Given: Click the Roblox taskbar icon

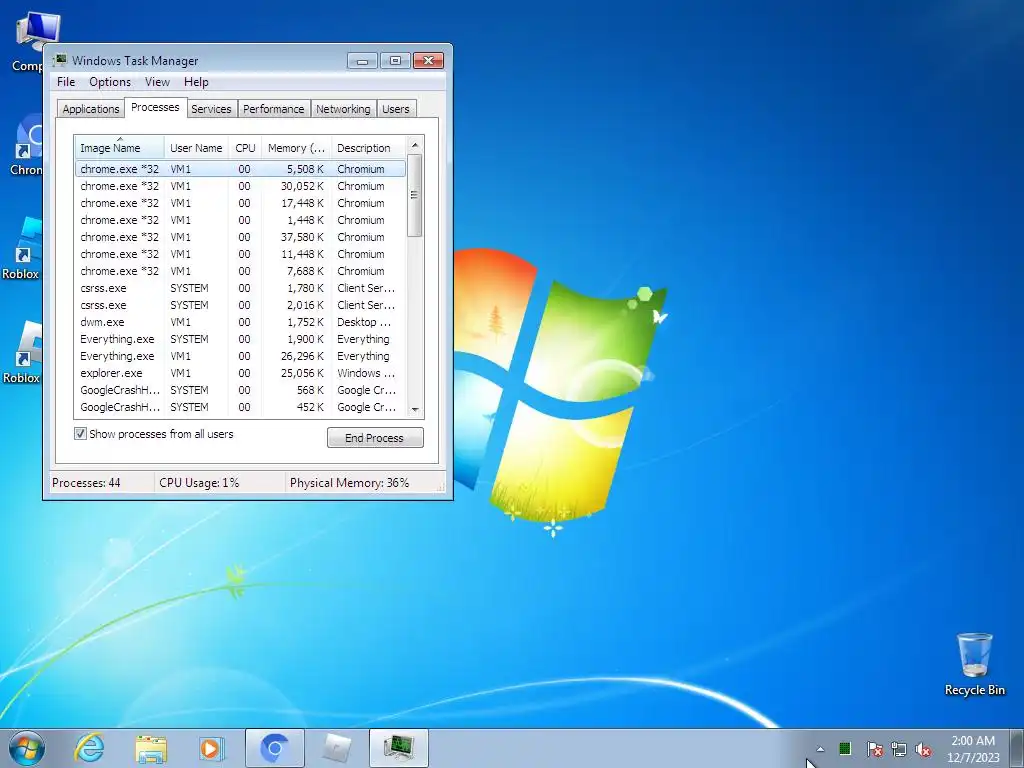Looking at the screenshot, I should (336, 748).
